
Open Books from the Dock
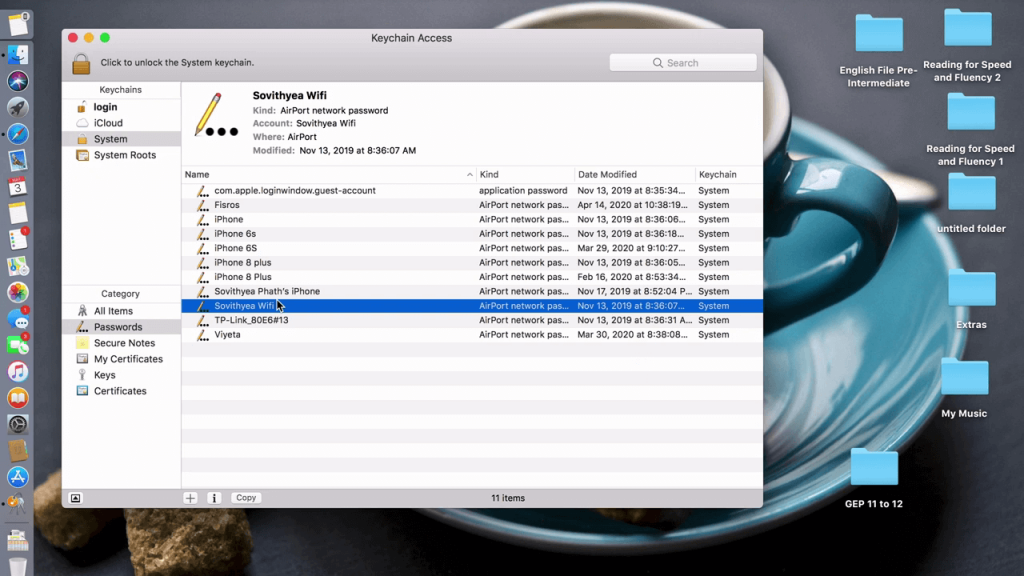[x=18, y=398]
